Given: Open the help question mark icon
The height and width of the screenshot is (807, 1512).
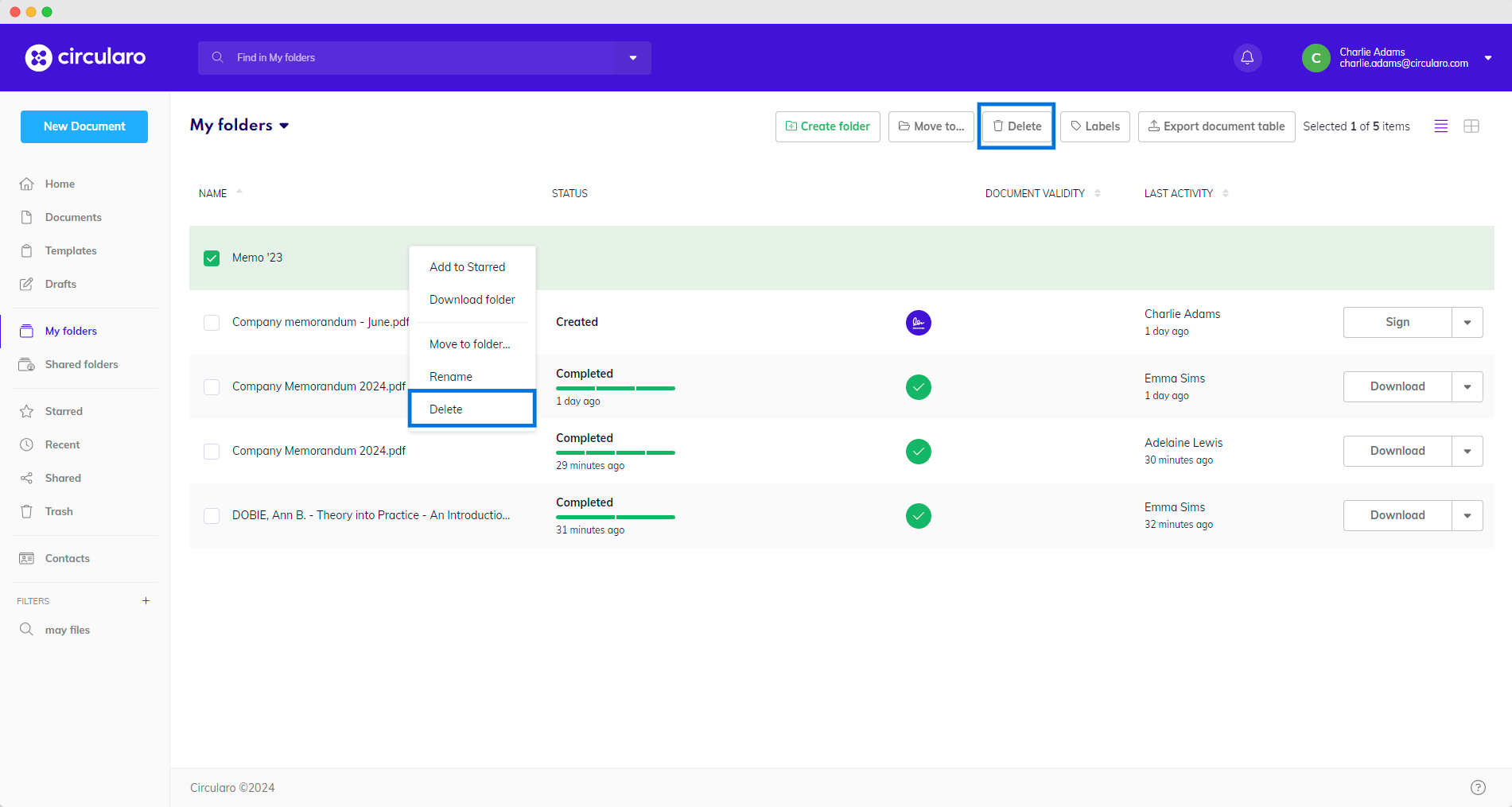Looking at the screenshot, I should (x=1477, y=787).
